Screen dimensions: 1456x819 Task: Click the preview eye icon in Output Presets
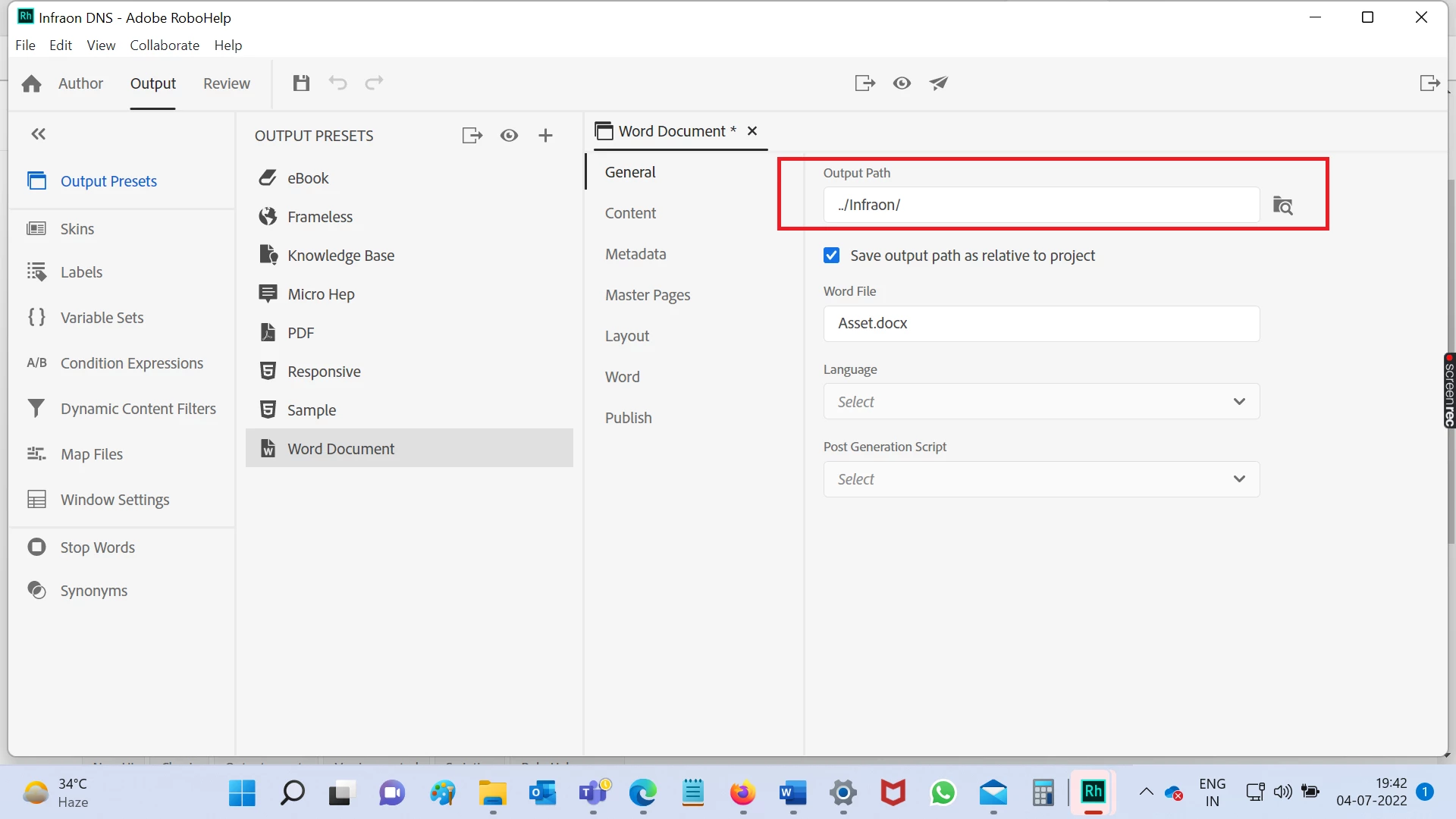(x=509, y=136)
